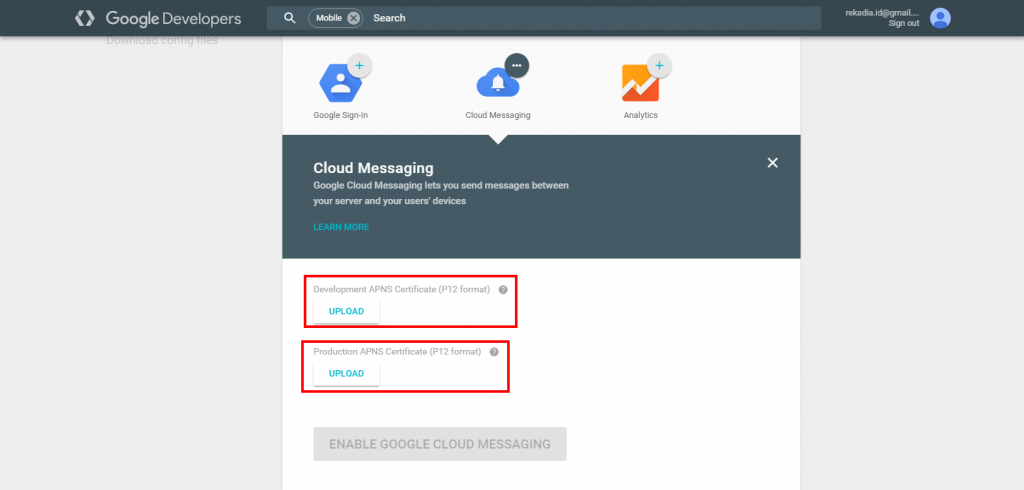
Task: Upload Development APNS Certificate
Action: click(x=346, y=311)
